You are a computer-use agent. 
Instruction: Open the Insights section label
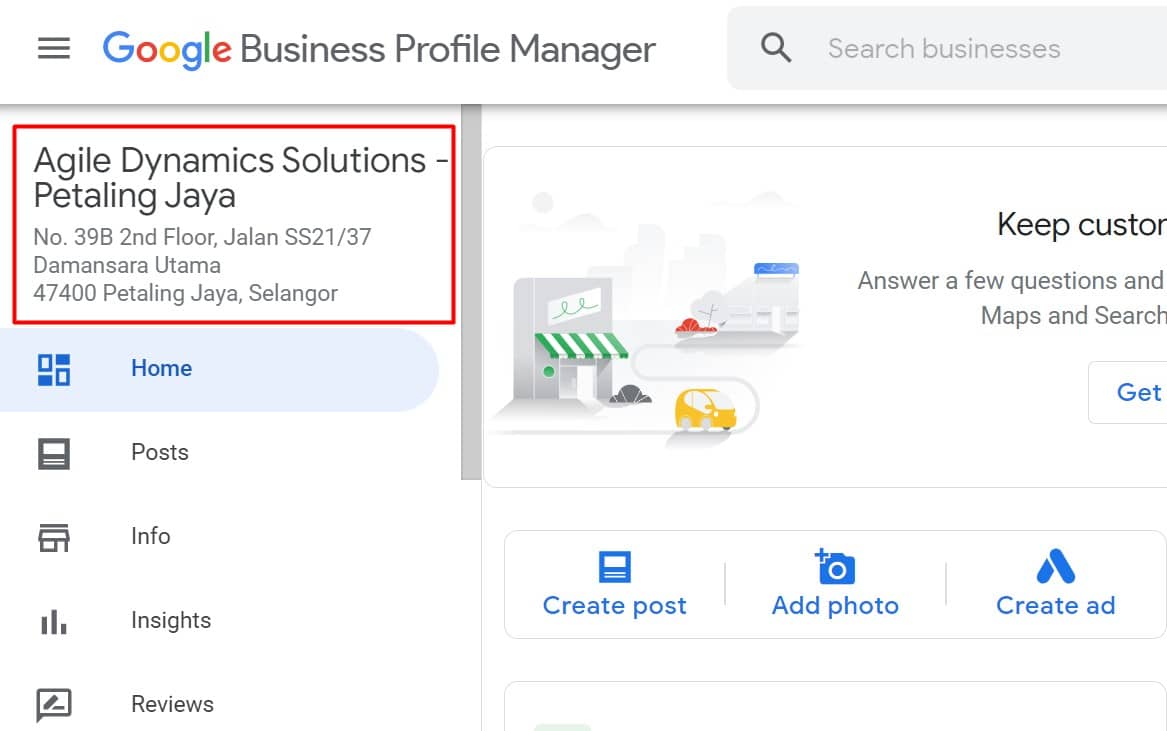[x=171, y=620]
